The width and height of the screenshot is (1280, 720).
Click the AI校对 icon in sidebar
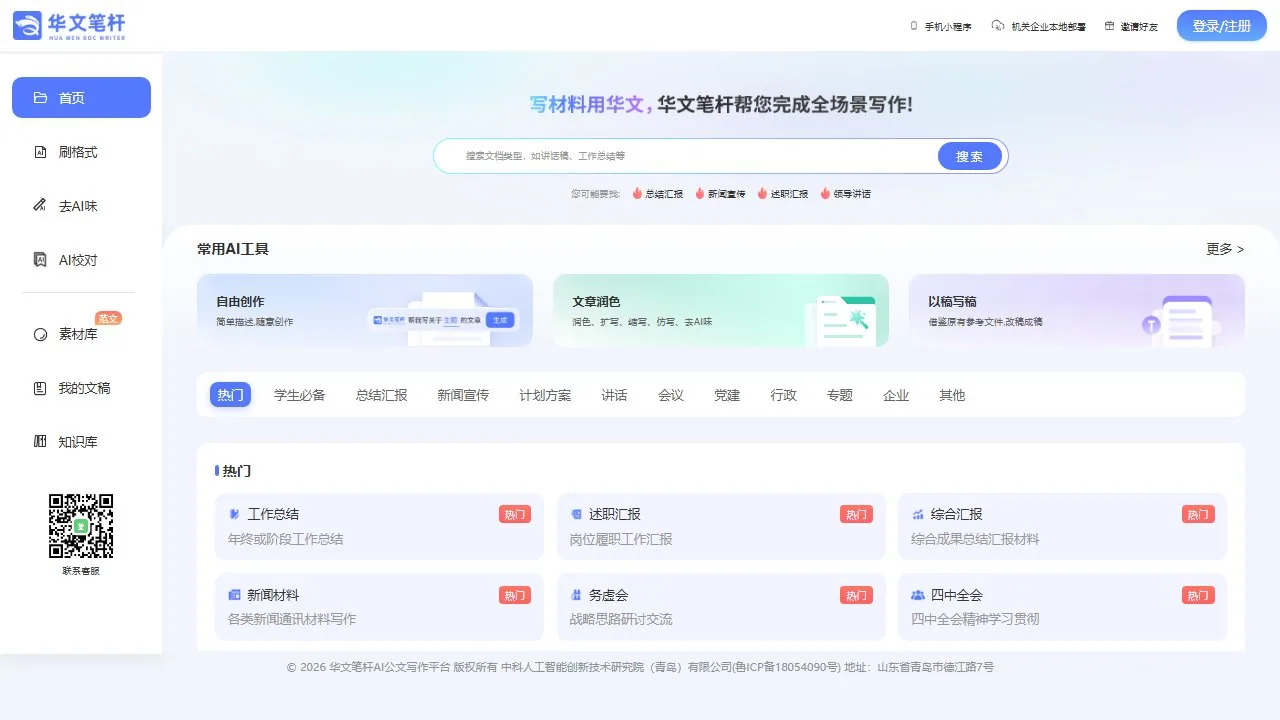40,260
